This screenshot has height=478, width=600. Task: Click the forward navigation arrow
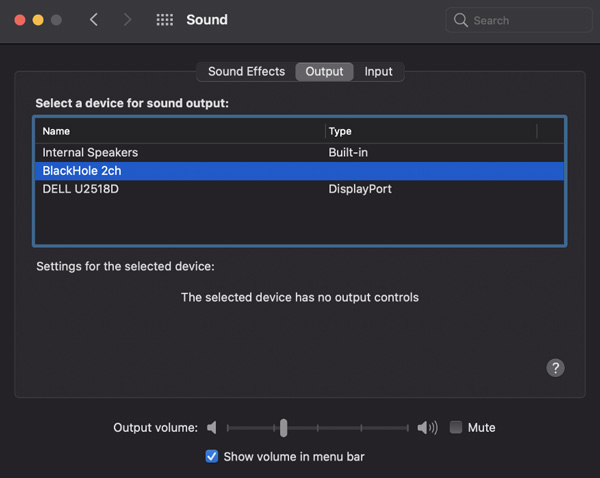[127, 20]
